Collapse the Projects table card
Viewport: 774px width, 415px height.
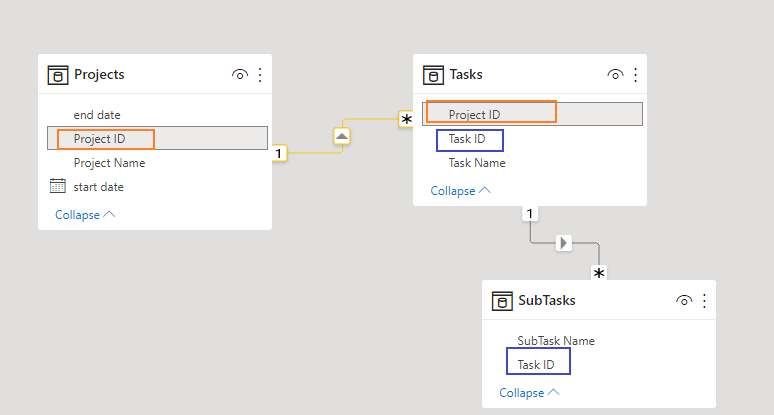click(x=85, y=215)
